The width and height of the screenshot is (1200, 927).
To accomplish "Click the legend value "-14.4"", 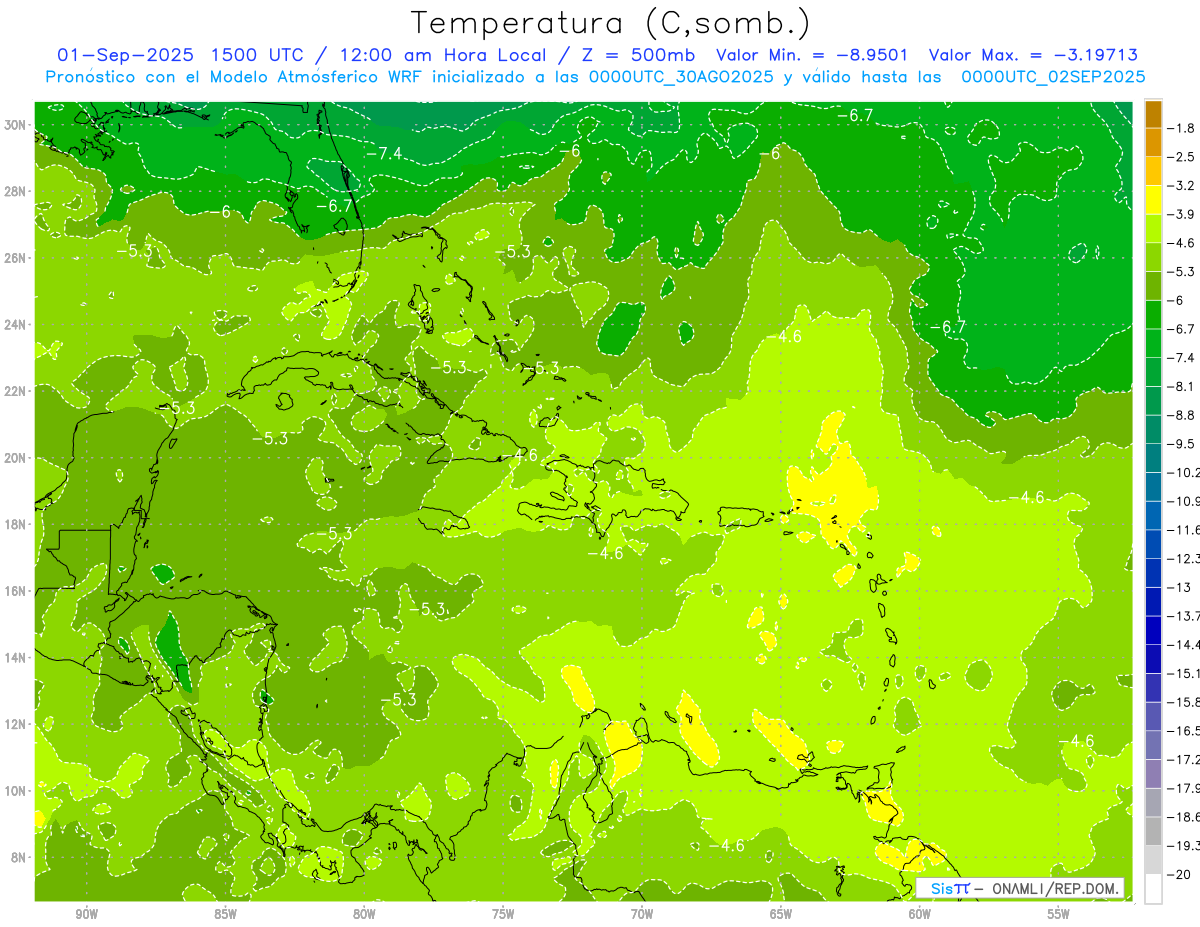I will pos(1185,644).
